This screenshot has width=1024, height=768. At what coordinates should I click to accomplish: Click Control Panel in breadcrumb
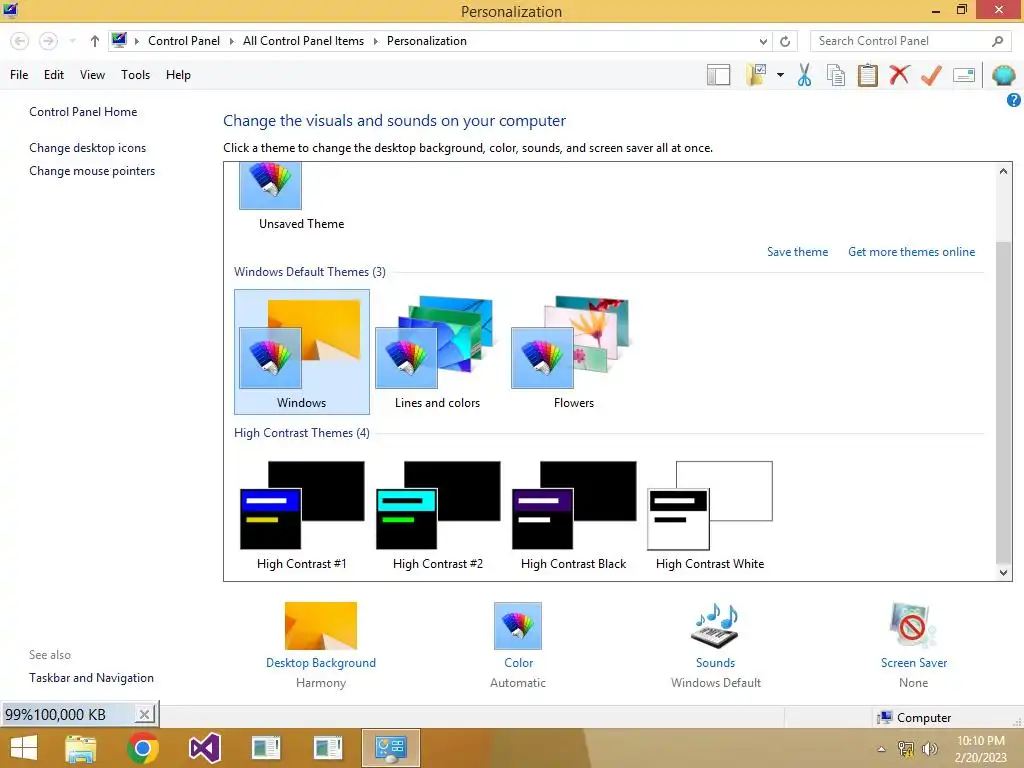184,41
